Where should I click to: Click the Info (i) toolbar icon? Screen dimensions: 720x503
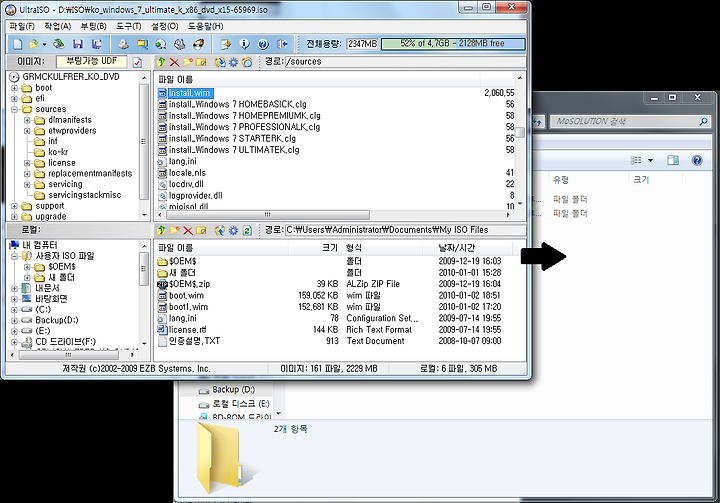pyautogui.click(x=244, y=44)
